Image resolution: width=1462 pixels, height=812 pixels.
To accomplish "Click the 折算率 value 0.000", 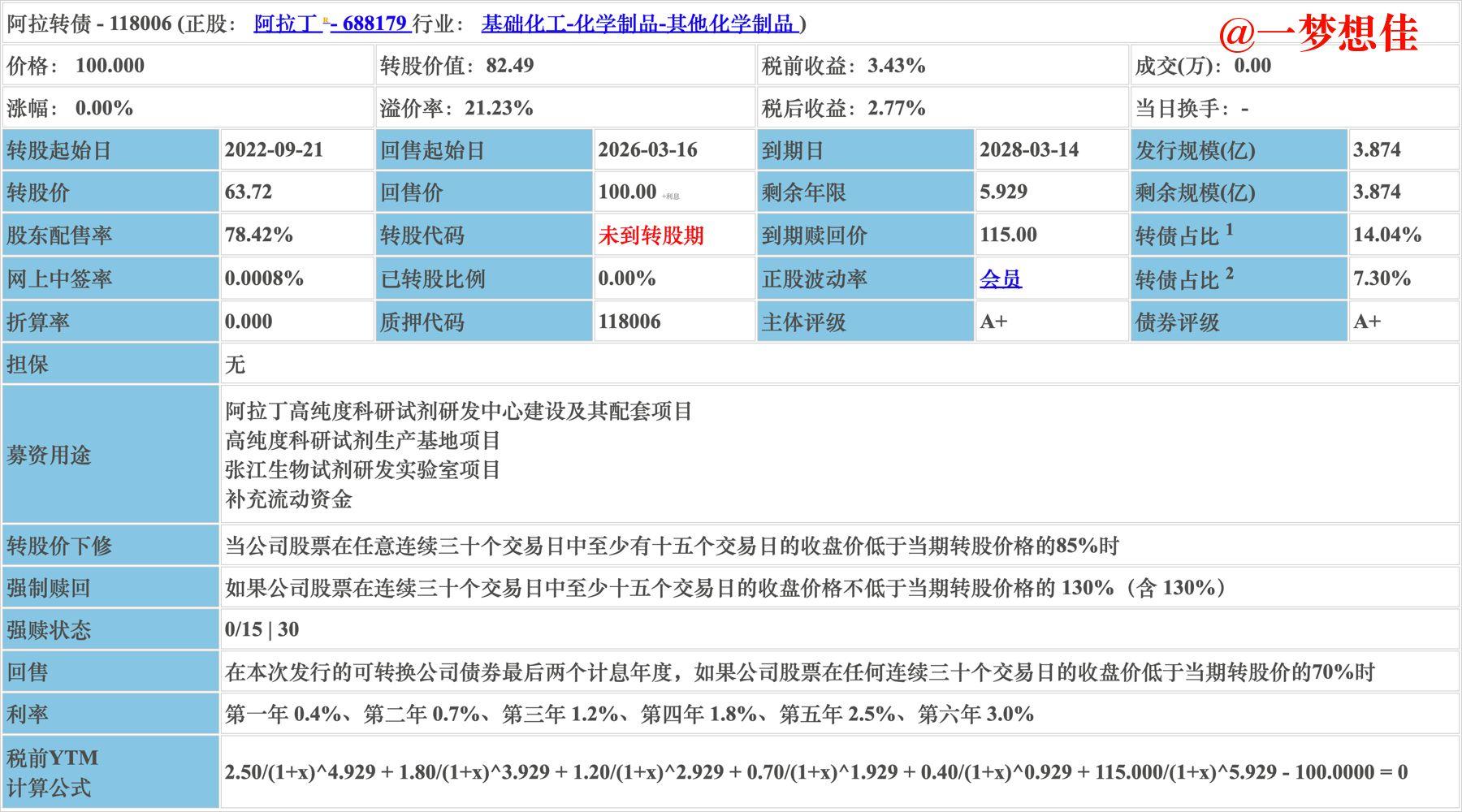I will click(249, 322).
